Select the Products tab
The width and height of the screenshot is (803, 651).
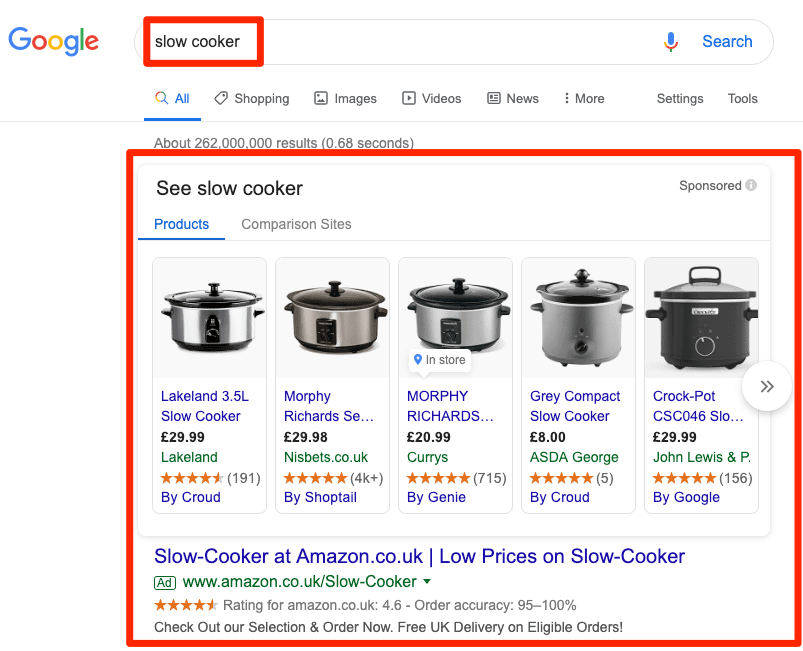point(181,224)
